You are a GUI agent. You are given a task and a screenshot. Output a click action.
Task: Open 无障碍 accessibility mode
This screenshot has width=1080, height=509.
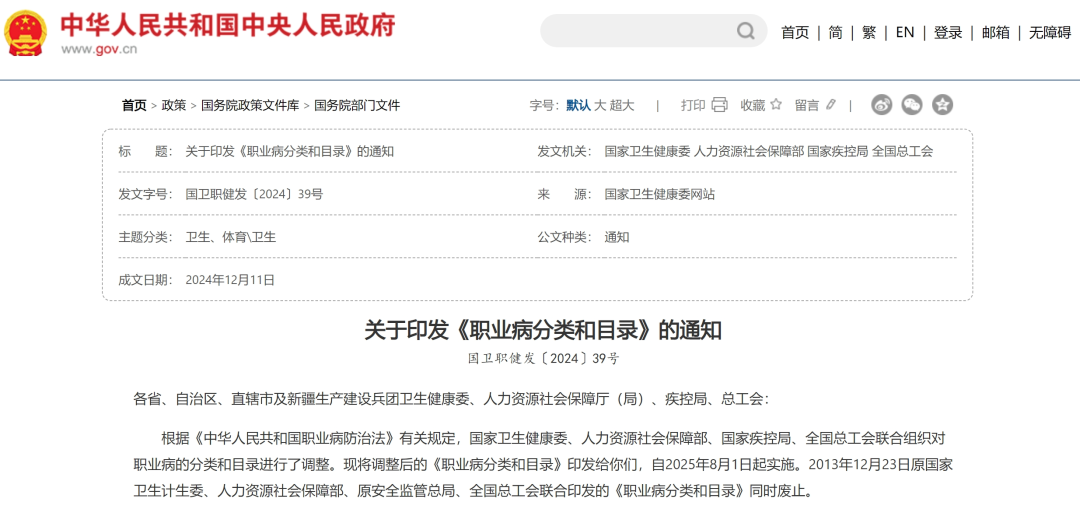pos(1050,32)
